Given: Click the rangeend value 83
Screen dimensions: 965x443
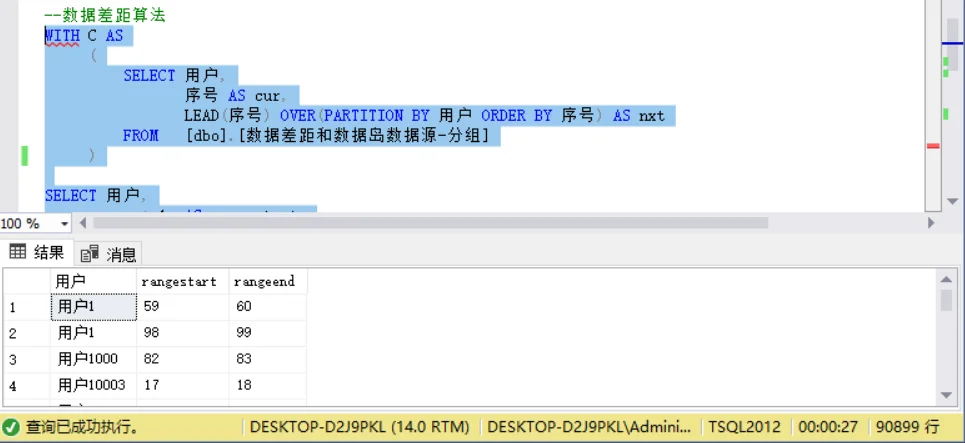Looking at the screenshot, I should tap(268, 359).
